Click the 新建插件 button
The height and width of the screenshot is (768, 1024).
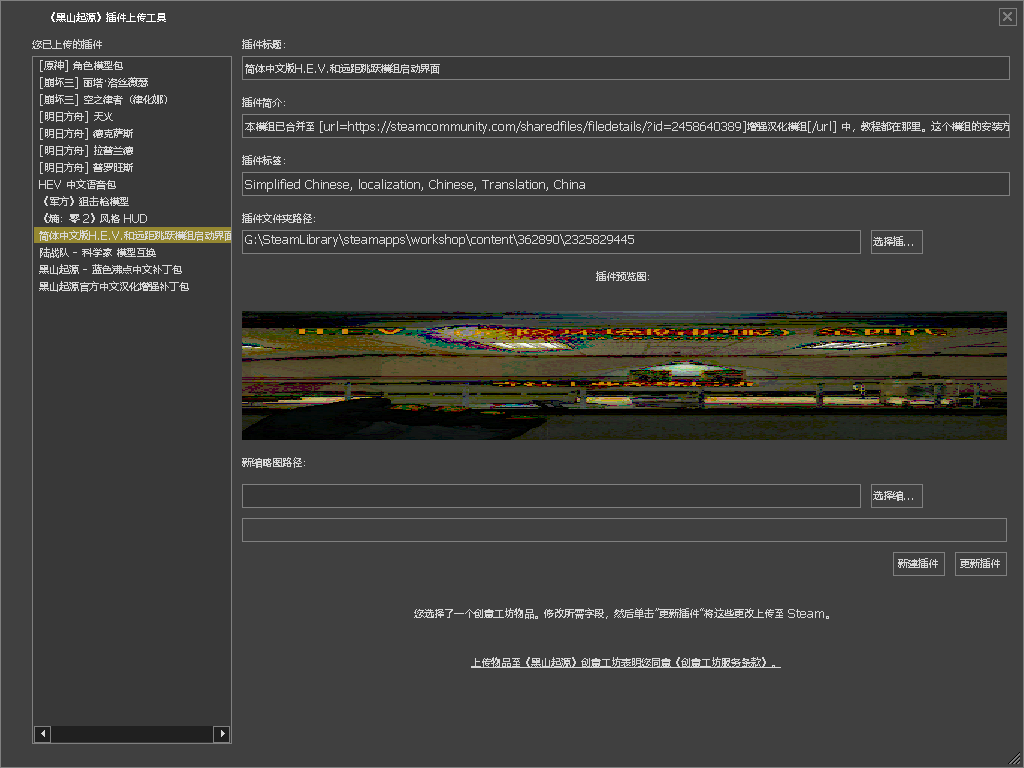point(918,564)
